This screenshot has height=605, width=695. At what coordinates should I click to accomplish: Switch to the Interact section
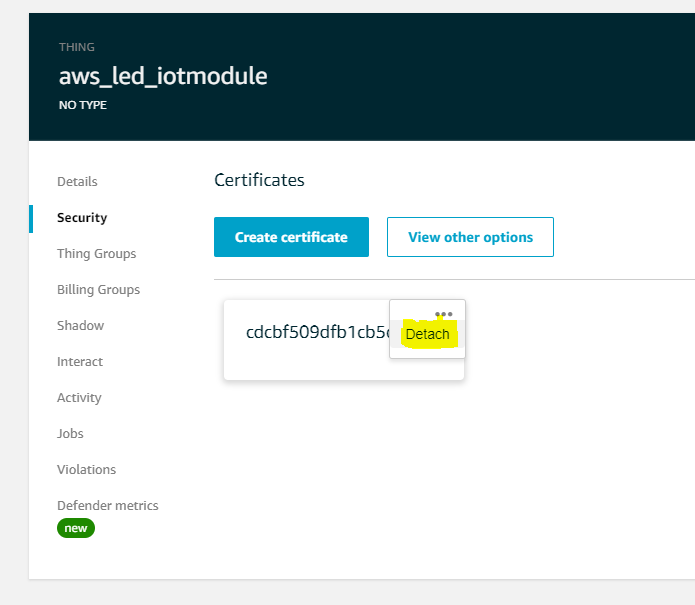(80, 362)
